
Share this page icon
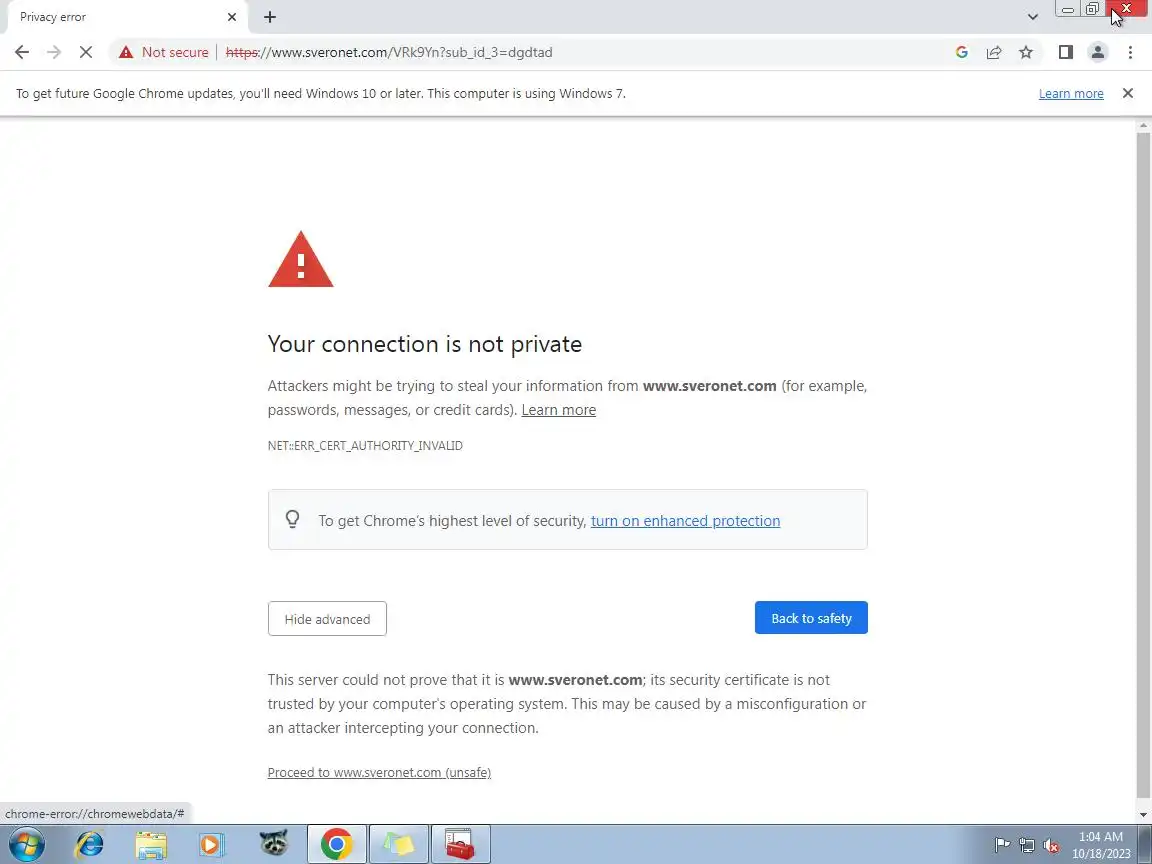[x=993, y=52]
